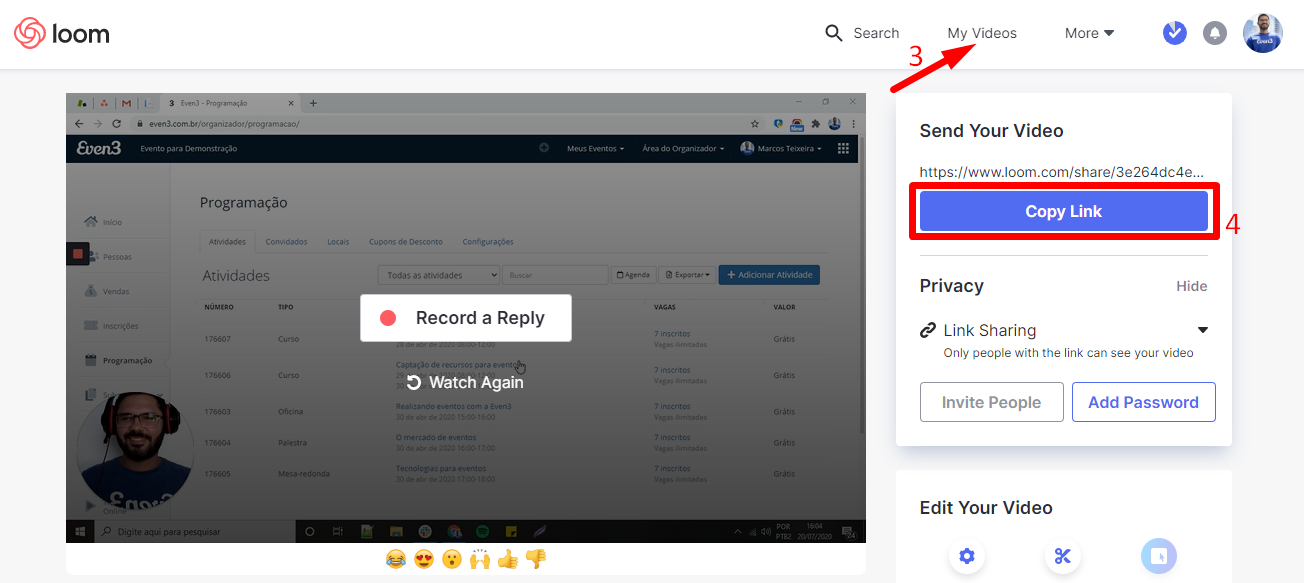React with the surprised face emoji
This screenshot has width=1304, height=583.
[452, 559]
